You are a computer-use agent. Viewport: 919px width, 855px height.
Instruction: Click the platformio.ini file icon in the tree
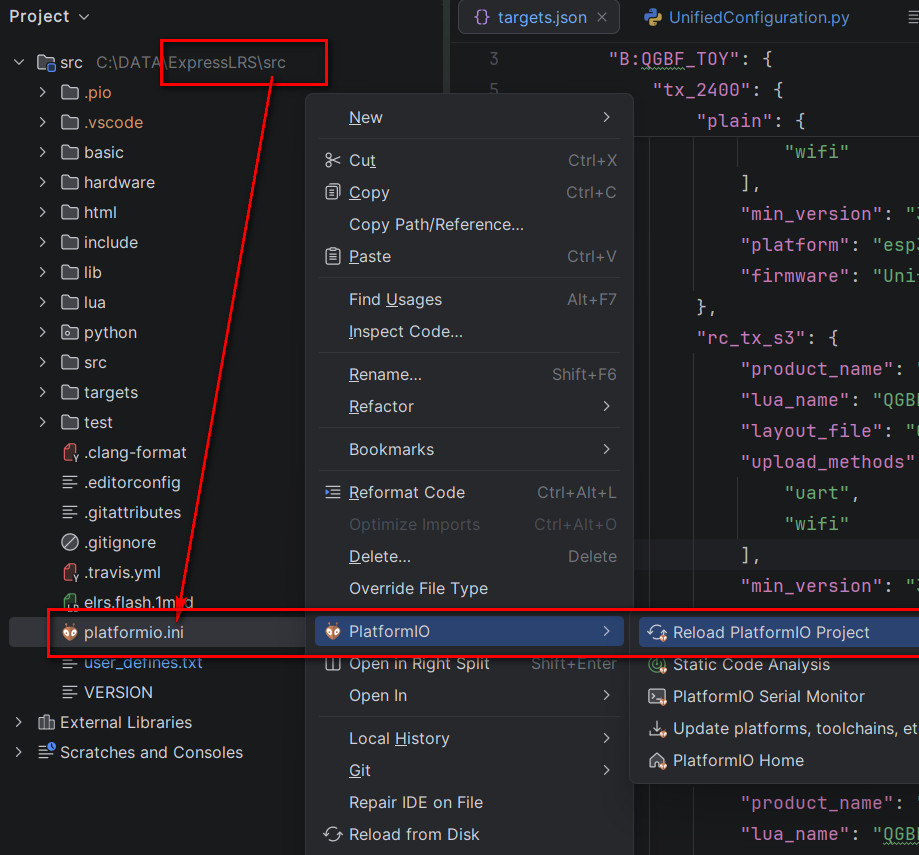click(x=70, y=632)
